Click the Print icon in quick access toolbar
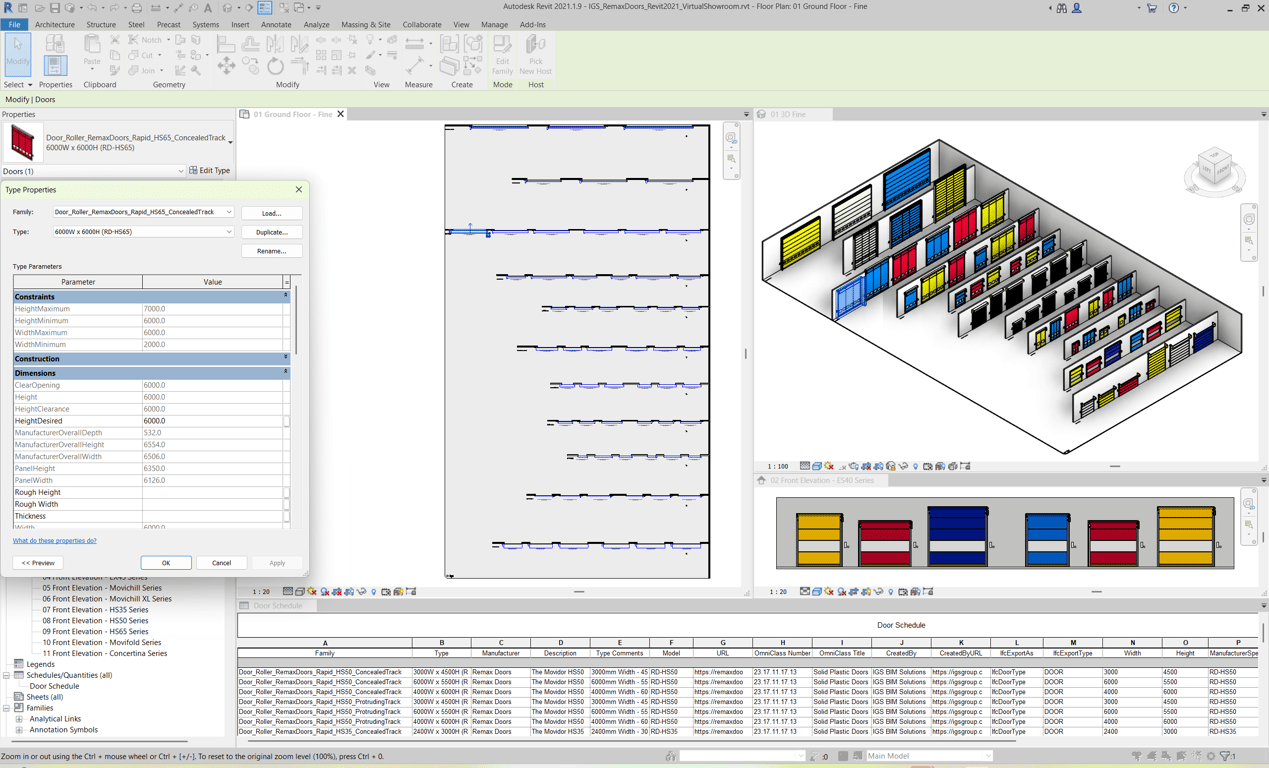Viewport: 1269px width, 768px height. pyautogui.click(x=137, y=8)
